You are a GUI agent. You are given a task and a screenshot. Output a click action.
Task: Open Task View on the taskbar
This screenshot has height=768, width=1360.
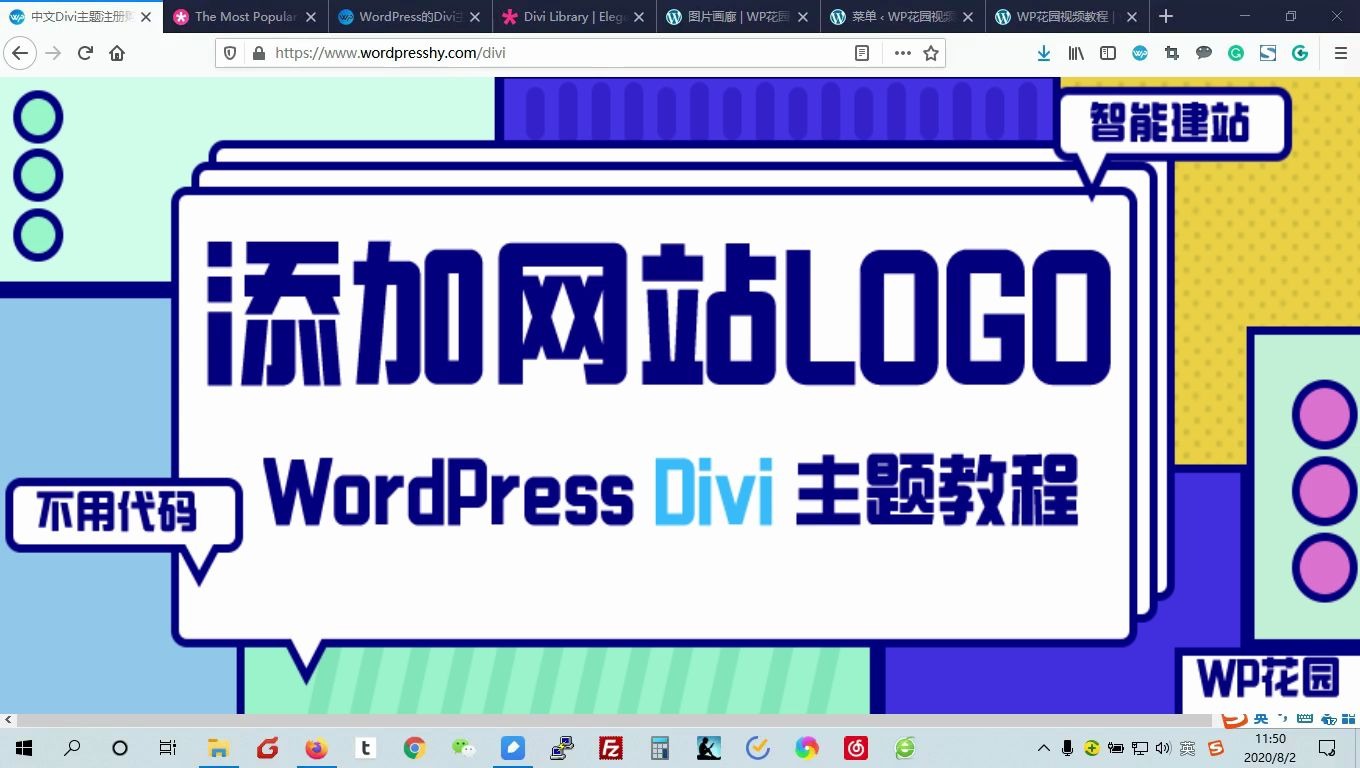(x=168, y=748)
